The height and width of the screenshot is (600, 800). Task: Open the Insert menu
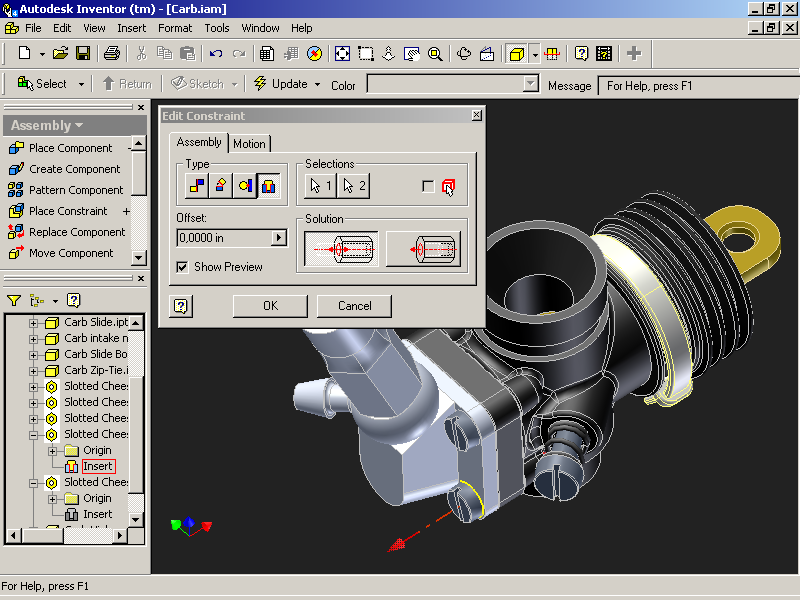pyautogui.click(x=132, y=28)
